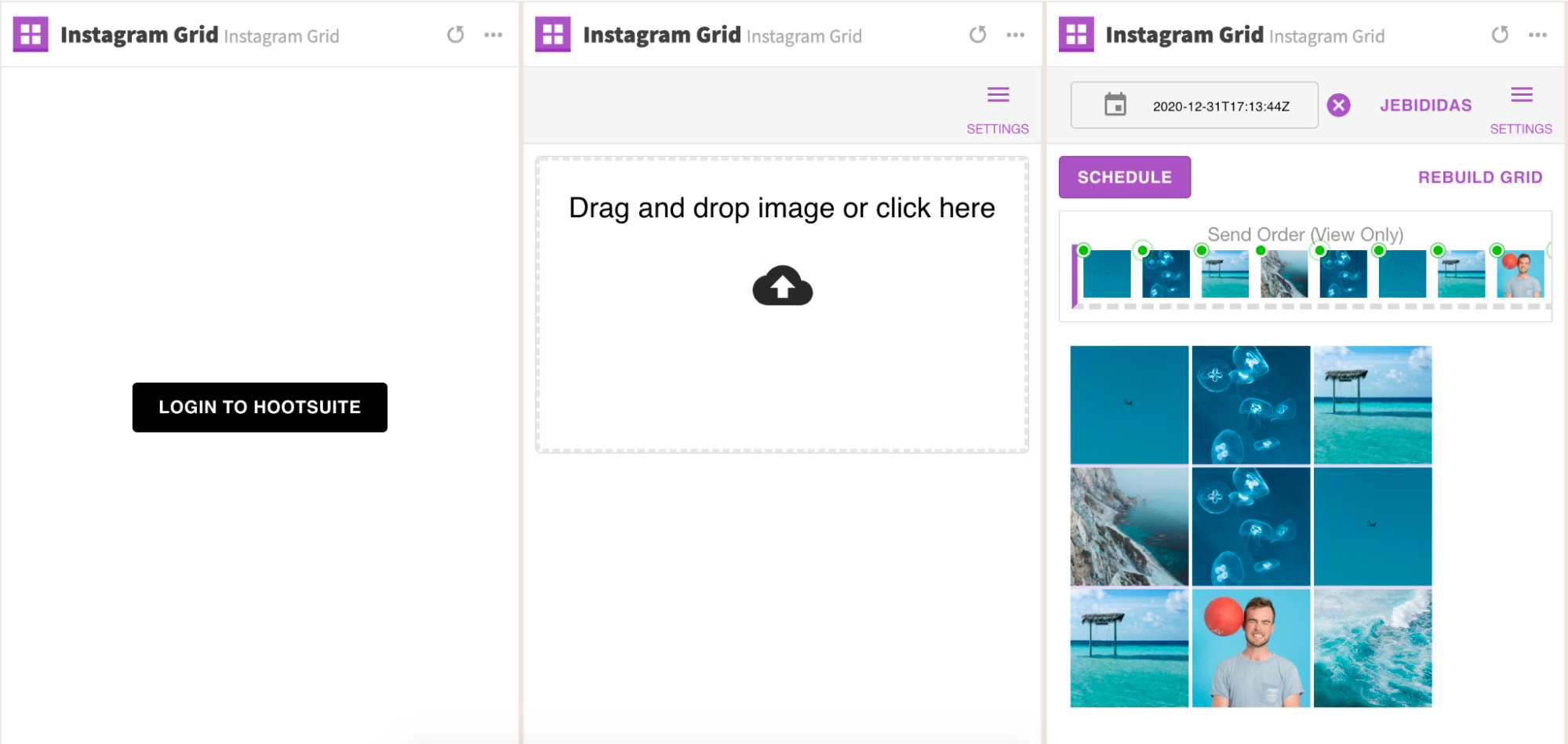Open the bottom-right grid tile of ocean waves
Viewport: 1568px width, 744px height.
click(x=1373, y=648)
